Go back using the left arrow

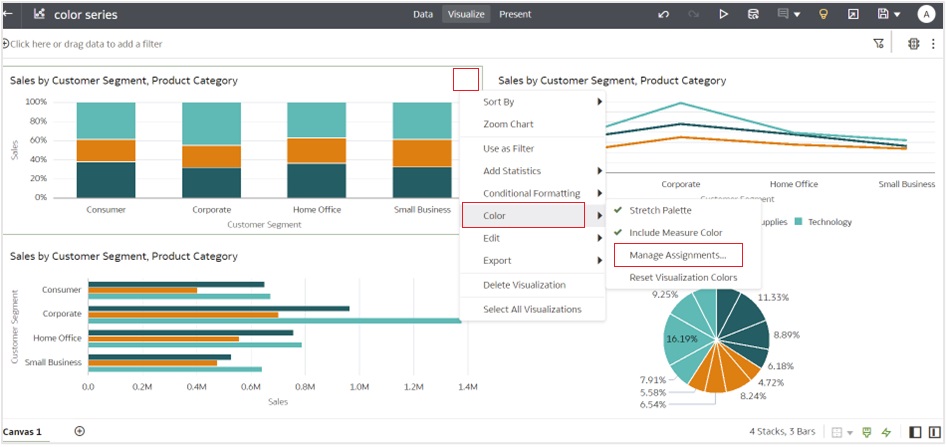(8, 15)
